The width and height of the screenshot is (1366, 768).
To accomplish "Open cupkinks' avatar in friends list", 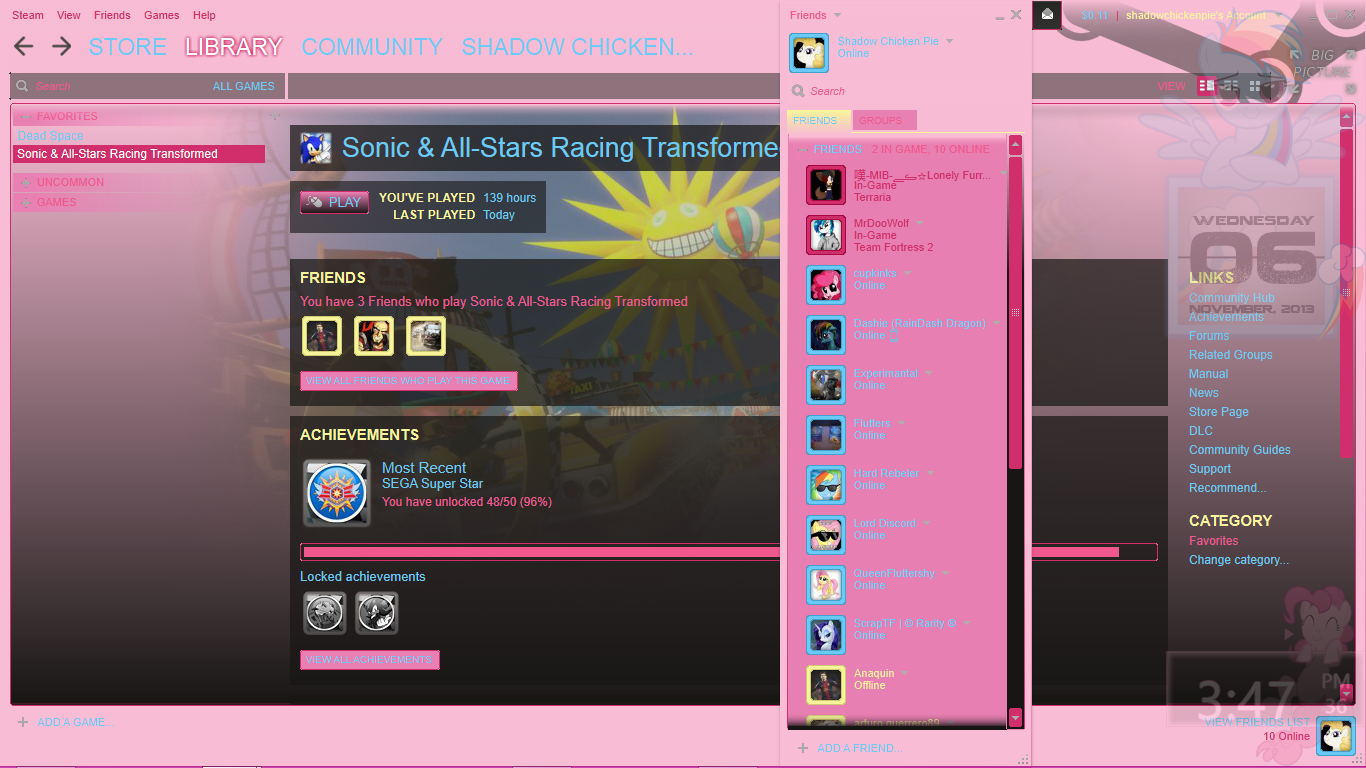I will click(826, 285).
